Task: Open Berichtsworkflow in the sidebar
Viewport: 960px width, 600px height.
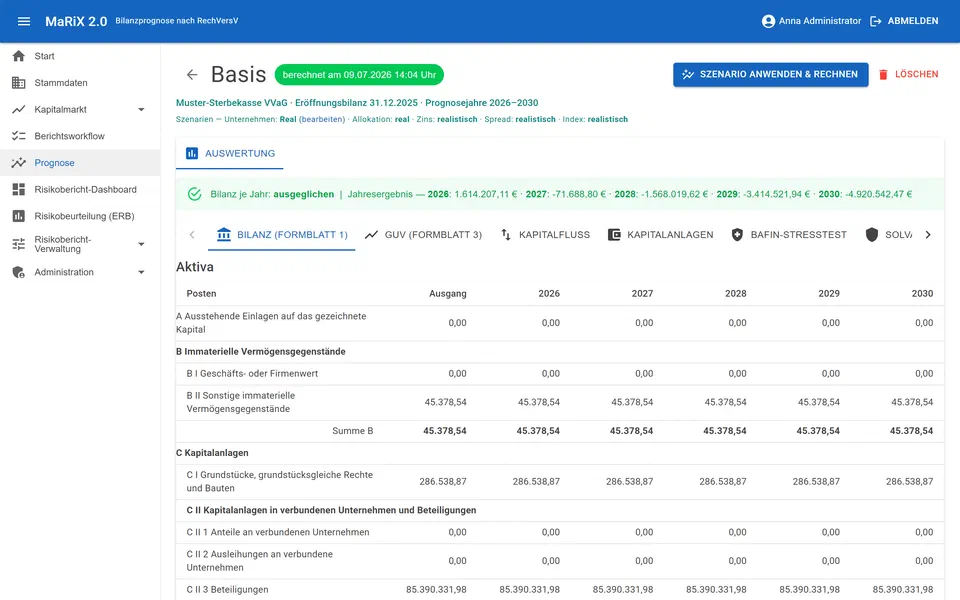Action: (80, 136)
